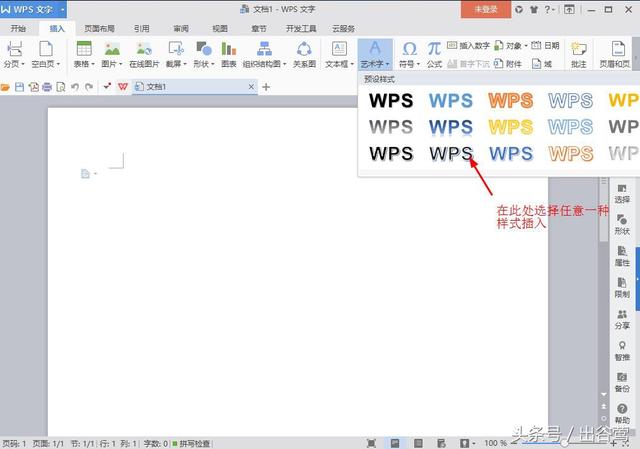The image size is (640, 449).
Task: Insert a 批注 comment
Action: 579,54
